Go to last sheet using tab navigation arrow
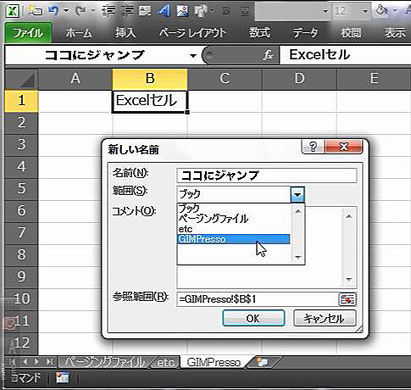This screenshot has width=411, height=390. (49, 362)
